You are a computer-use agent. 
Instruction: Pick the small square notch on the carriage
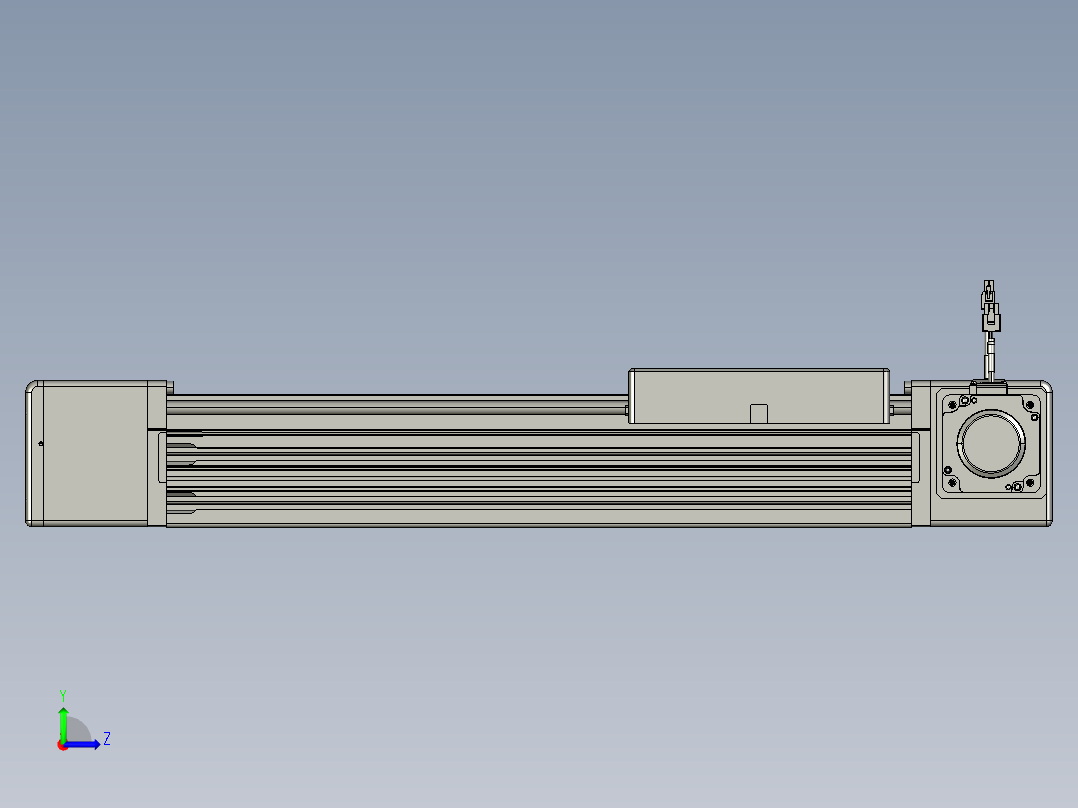[758, 413]
